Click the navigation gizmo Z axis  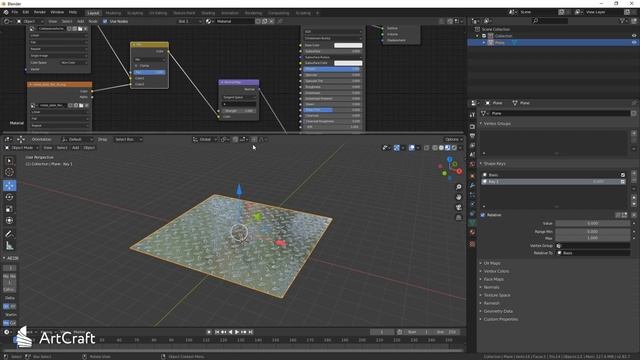449,160
